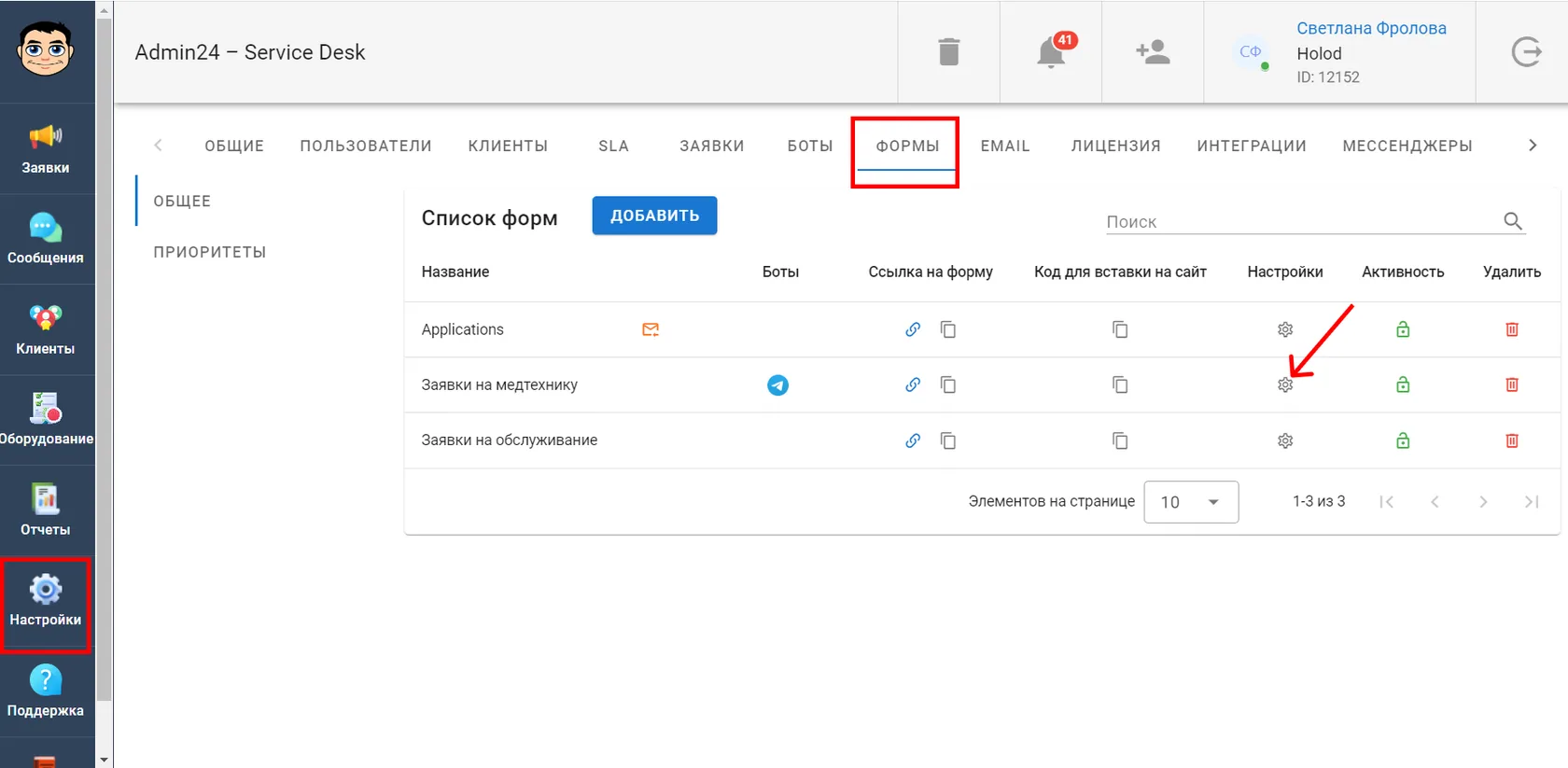
Task: Click the Поиск search field
Action: click(x=1302, y=221)
